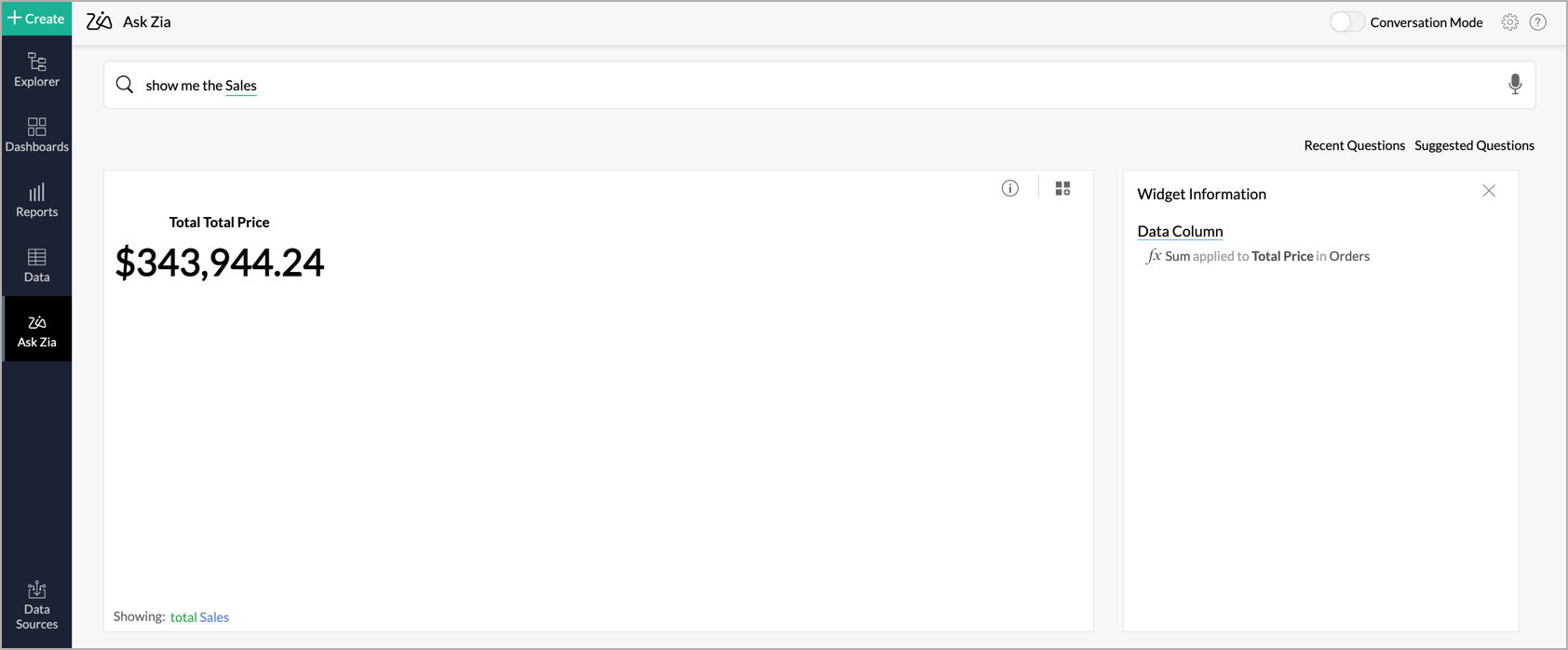Go to Dashboards in sidebar
This screenshot has height=650, width=1568.
[x=36, y=135]
